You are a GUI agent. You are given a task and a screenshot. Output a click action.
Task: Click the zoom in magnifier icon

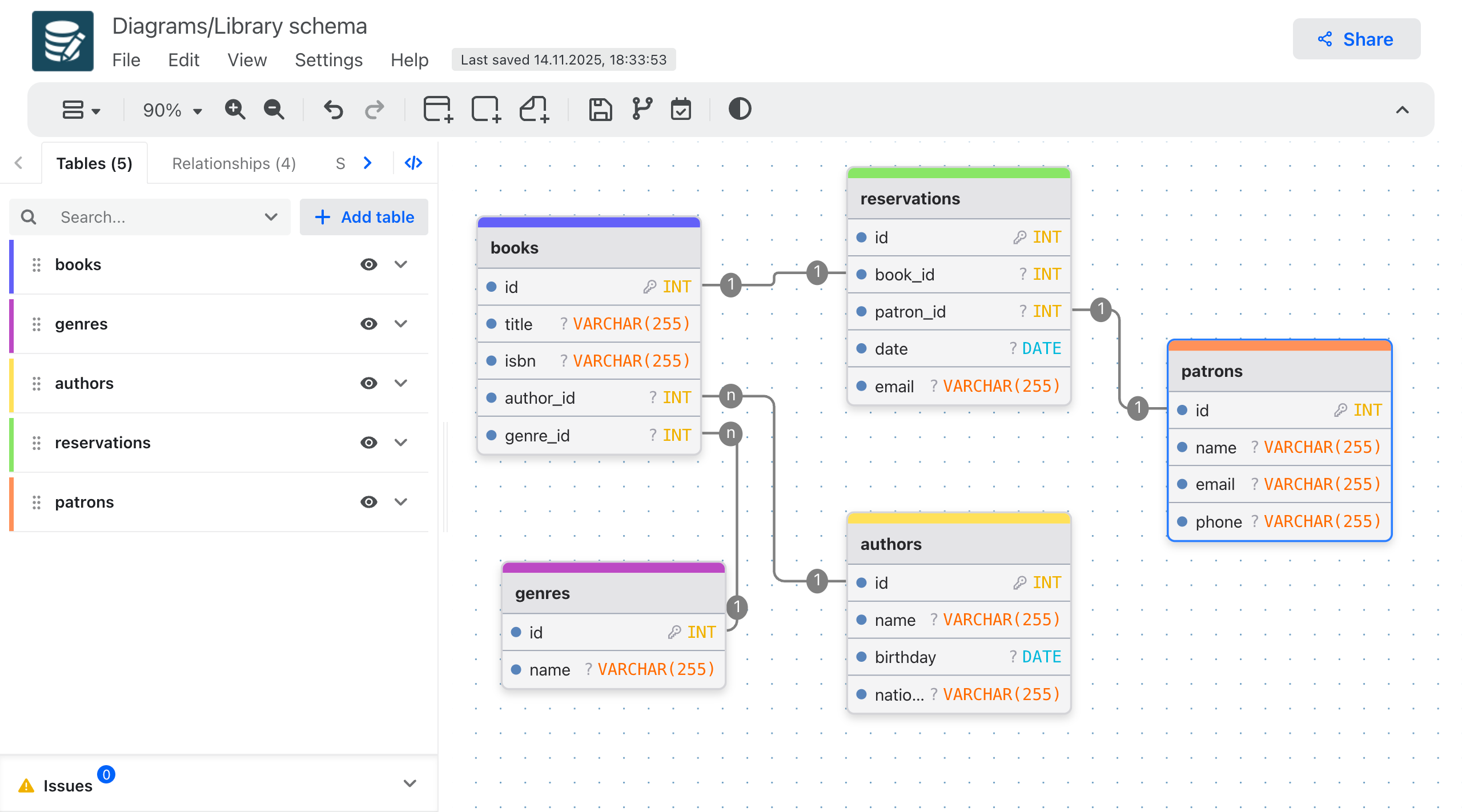click(235, 110)
